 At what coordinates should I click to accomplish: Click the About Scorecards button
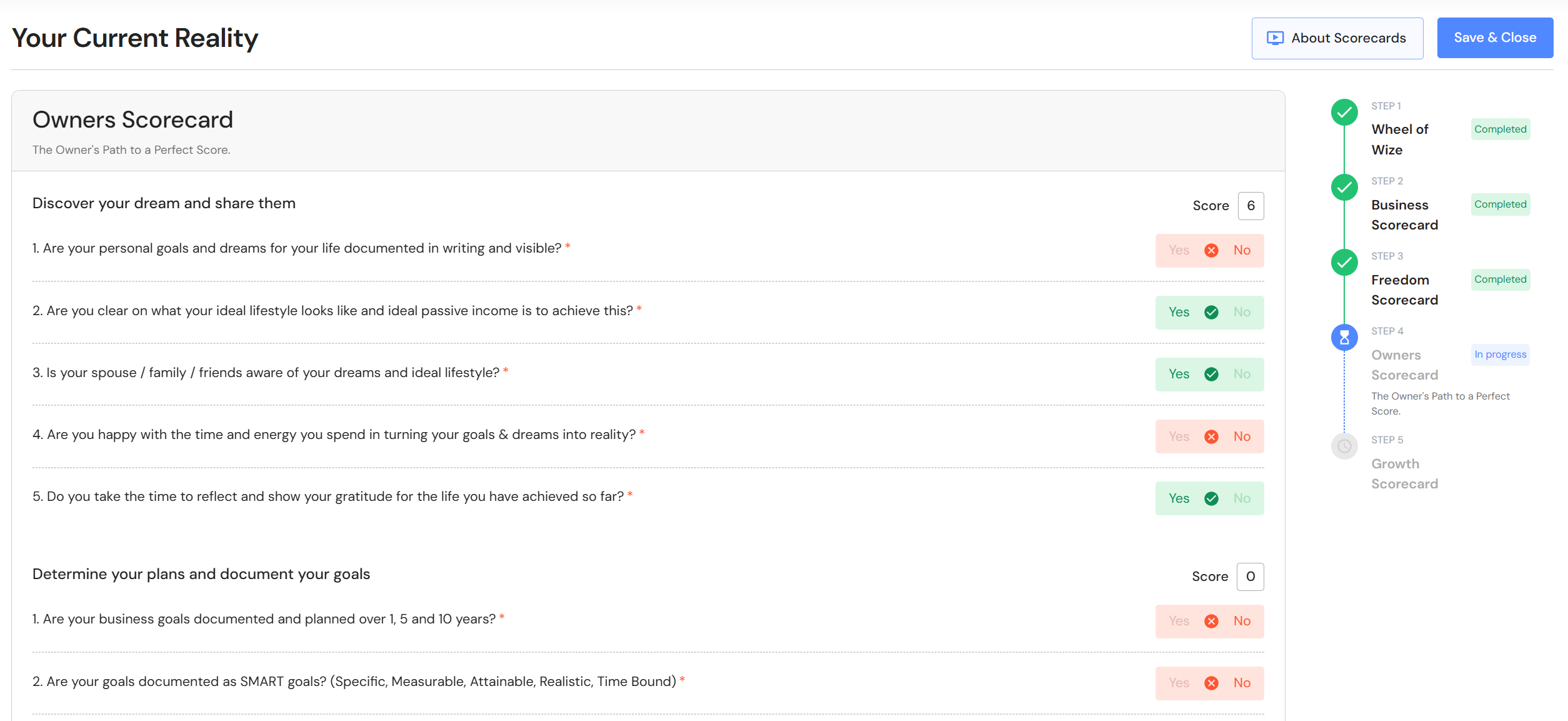(1337, 38)
